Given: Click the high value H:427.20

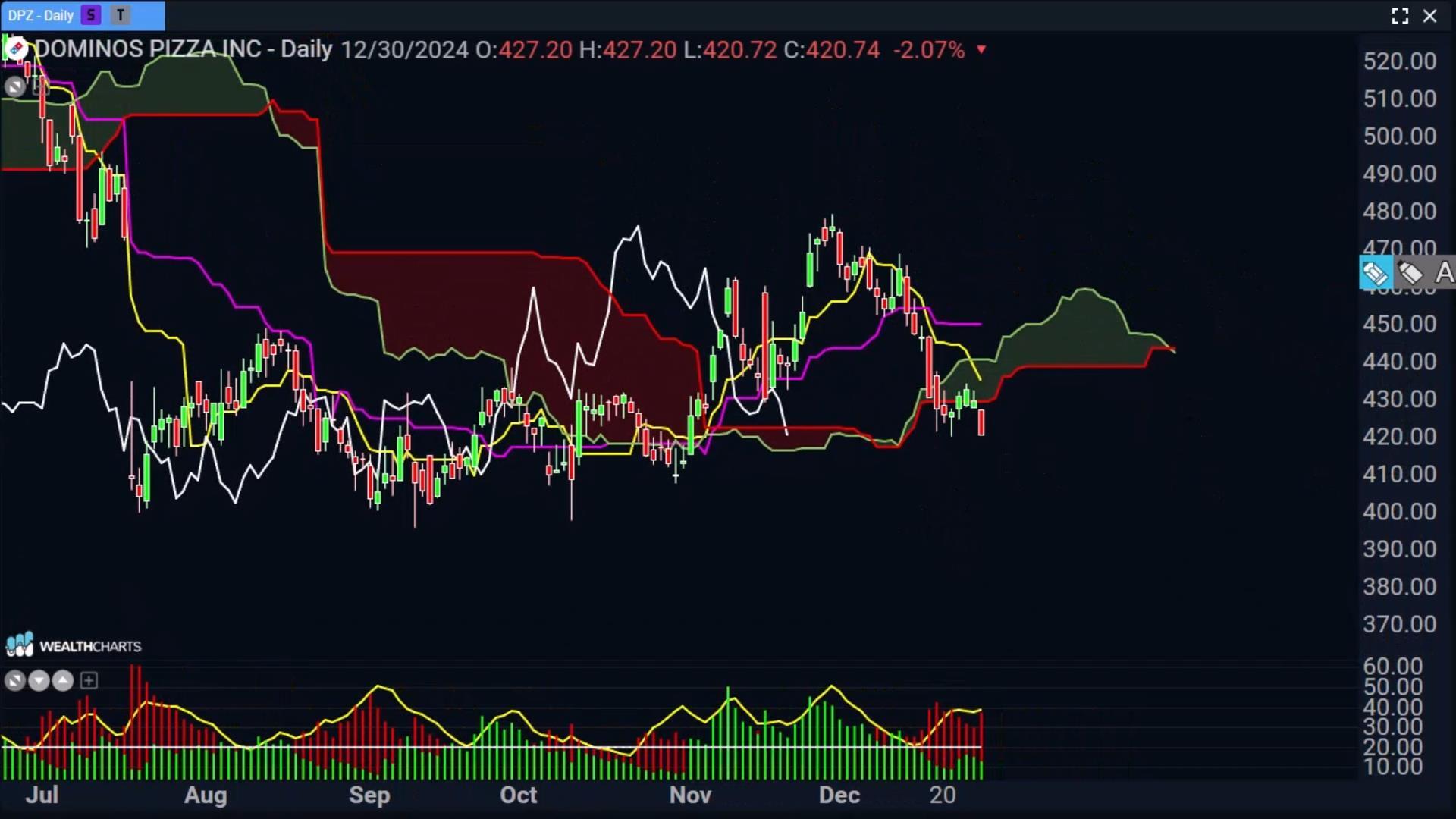Looking at the screenshot, I should 627,50.
